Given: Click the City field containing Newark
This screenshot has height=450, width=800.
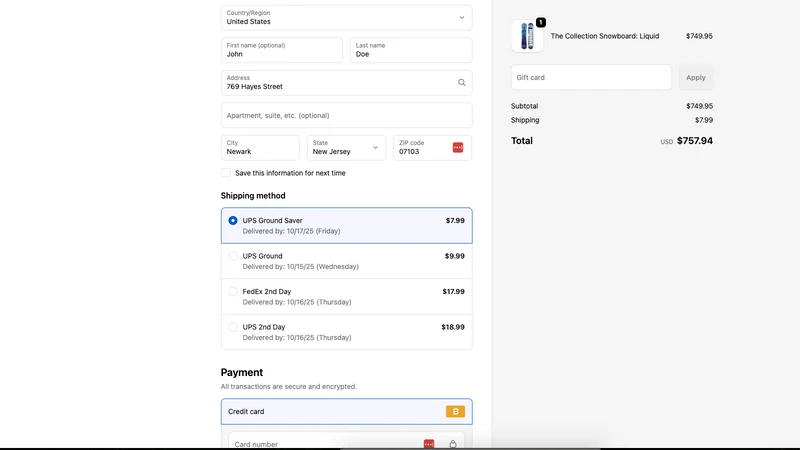Looking at the screenshot, I should click(x=260, y=147).
